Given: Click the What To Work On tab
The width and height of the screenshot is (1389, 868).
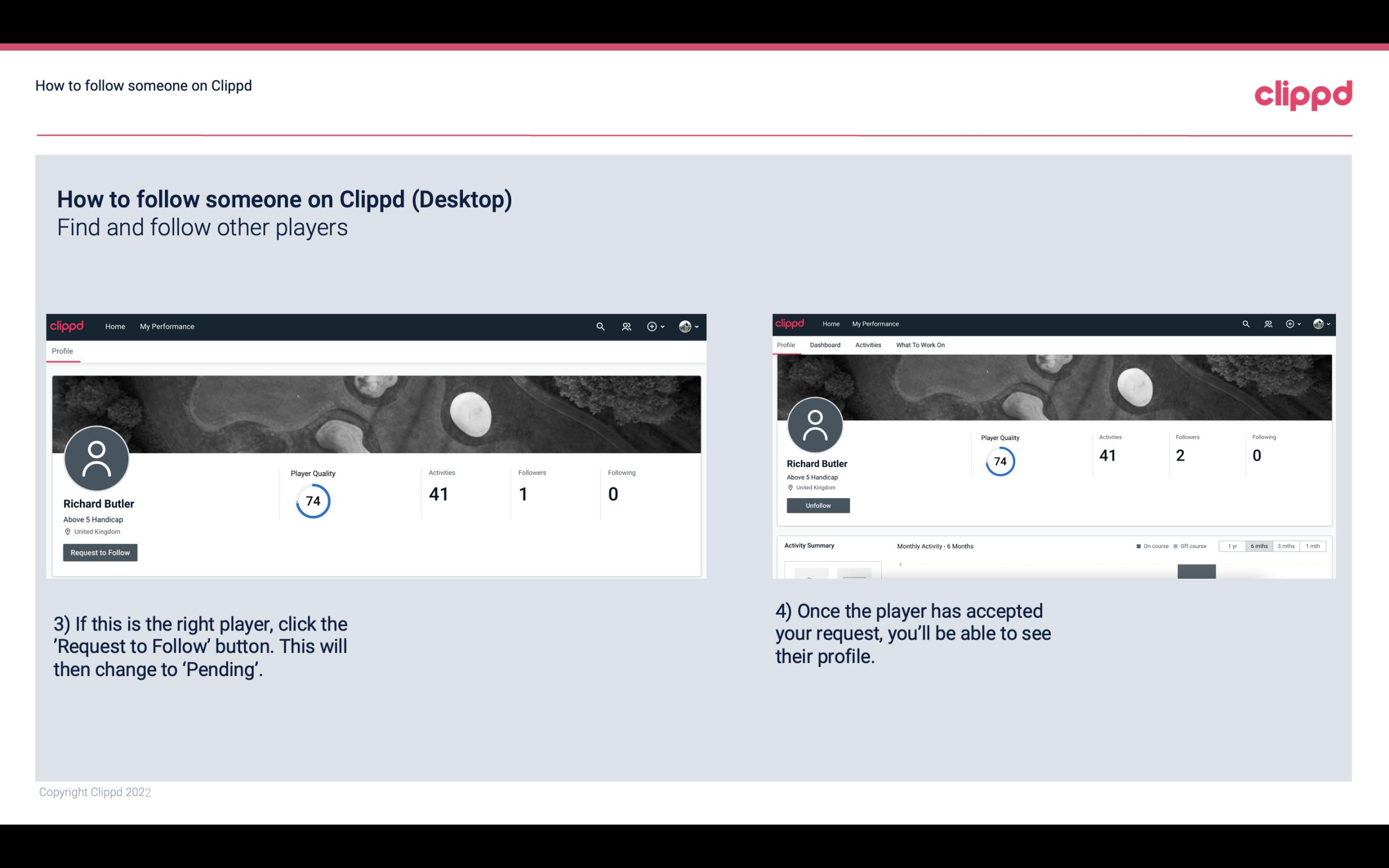Looking at the screenshot, I should point(919,345).
